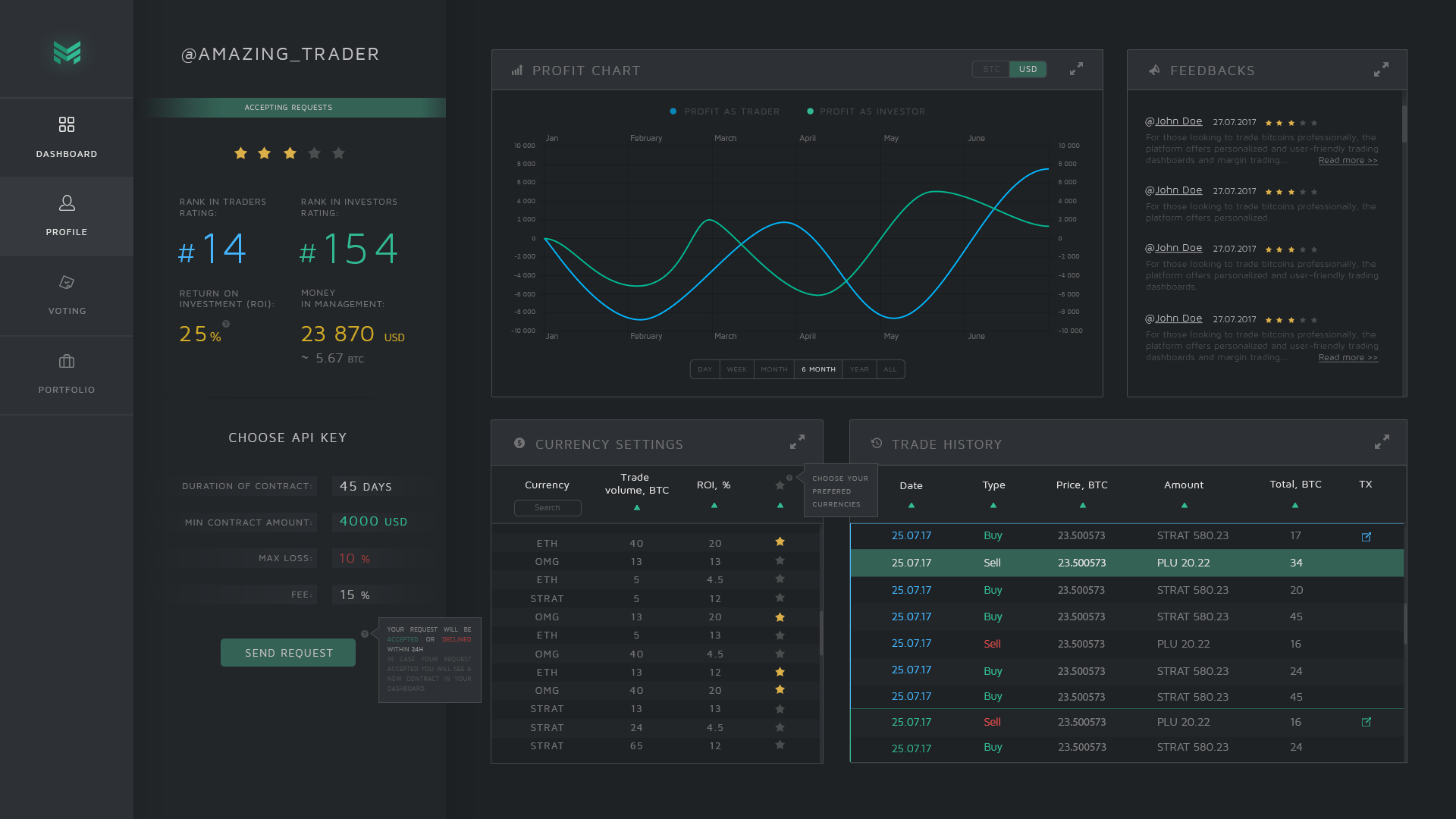
Task: Sort currencies by Trade volume arrow
Action: pyautogui.click(x=636, y=507)
